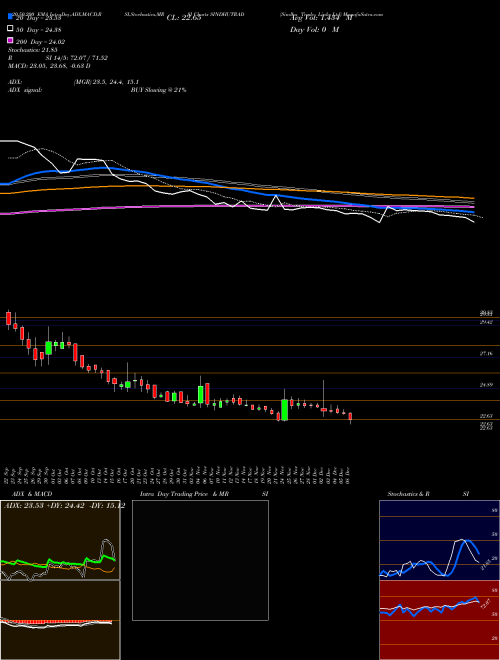Click the 'ADX signal:' label

point(25,90)
